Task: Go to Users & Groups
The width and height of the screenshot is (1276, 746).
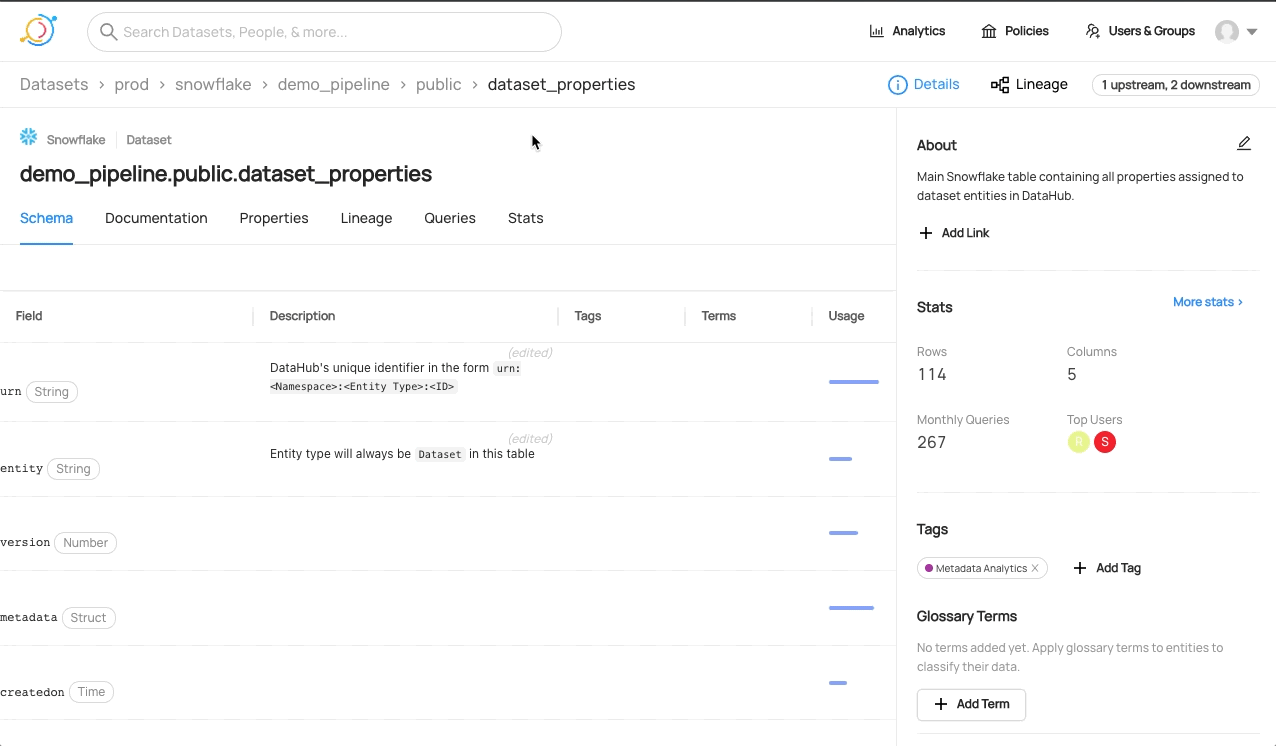Action: (x=1140, y=31)
